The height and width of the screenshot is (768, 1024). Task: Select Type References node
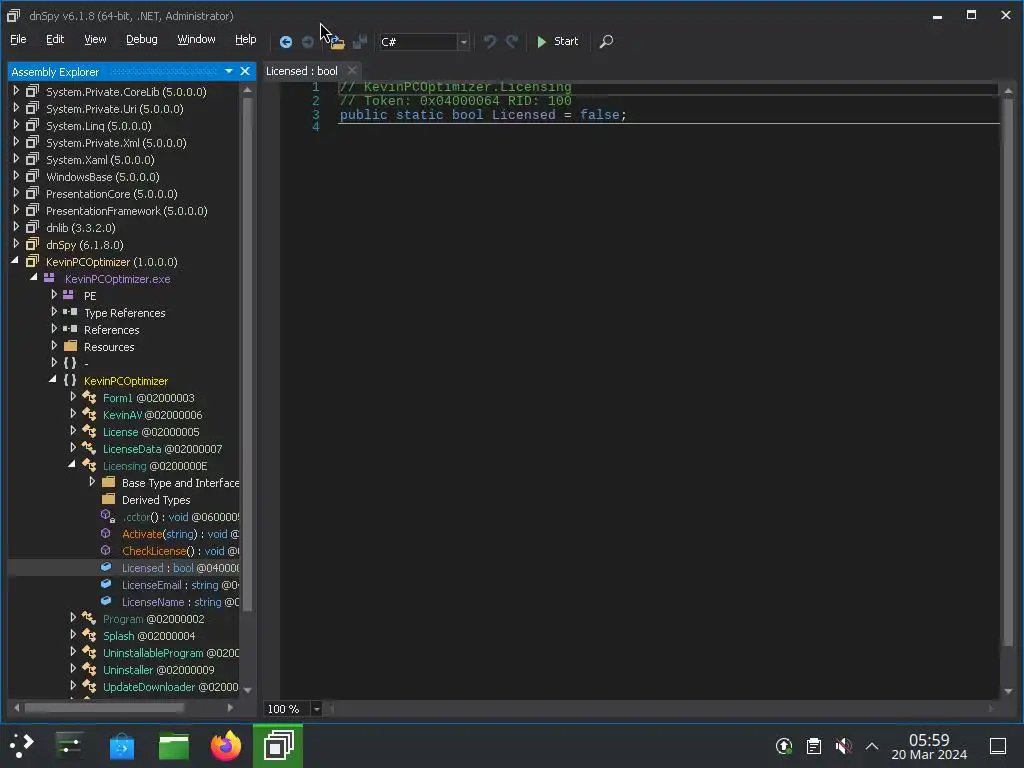point(124,313)
